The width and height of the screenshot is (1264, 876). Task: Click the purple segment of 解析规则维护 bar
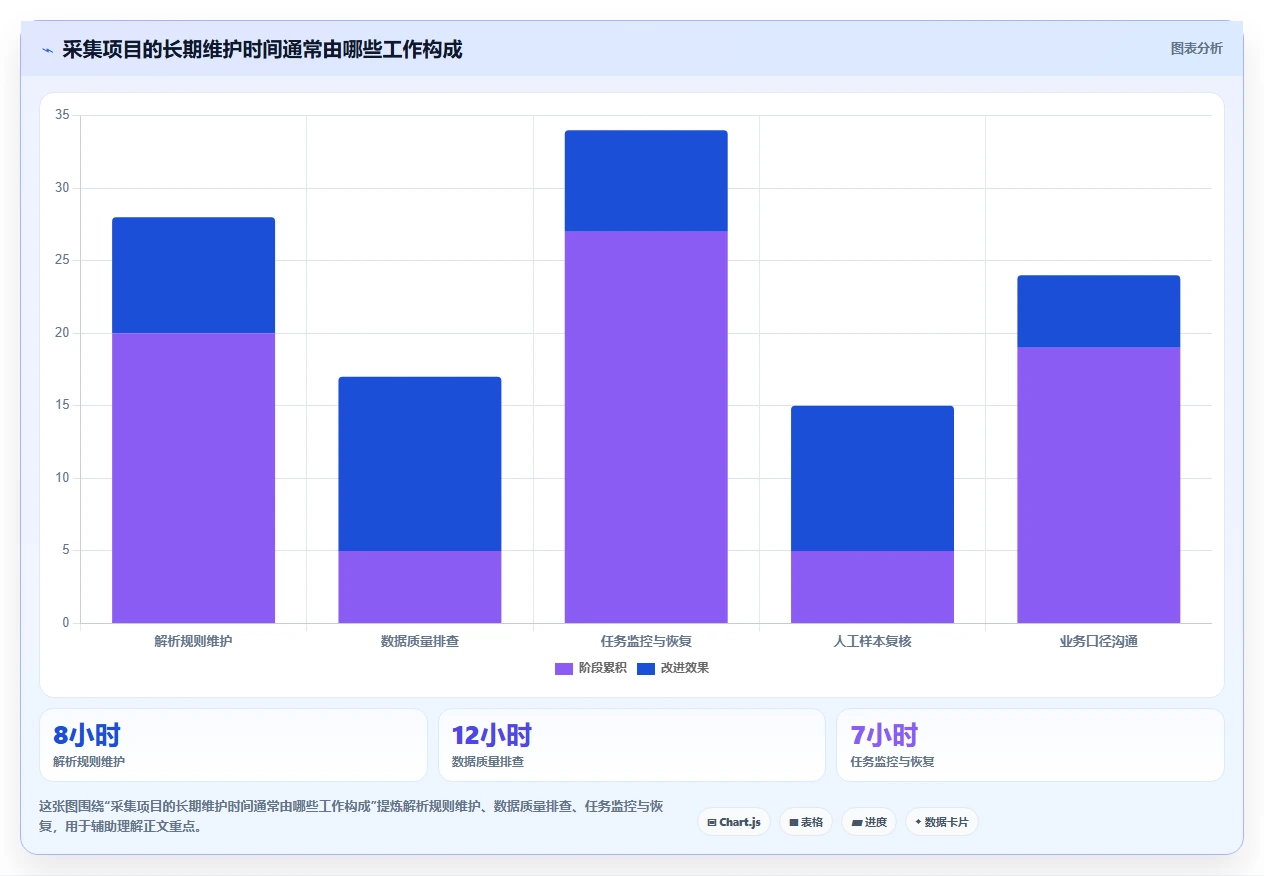pos(193,478)
